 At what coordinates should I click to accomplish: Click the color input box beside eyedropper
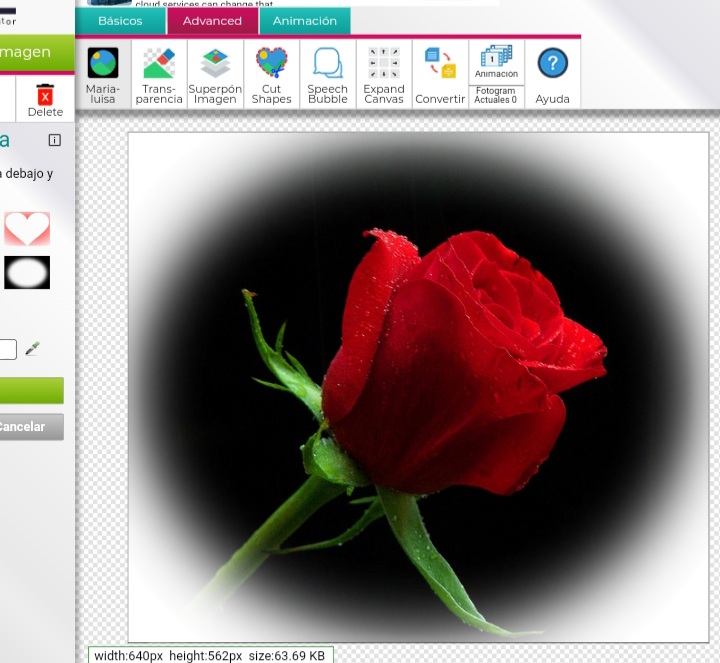pos(7,350)
